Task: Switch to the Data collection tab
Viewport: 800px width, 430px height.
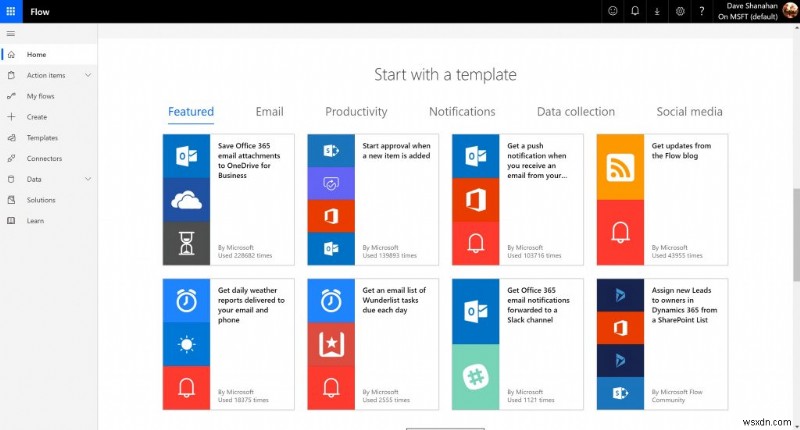Action: click(x=576, y=112)
